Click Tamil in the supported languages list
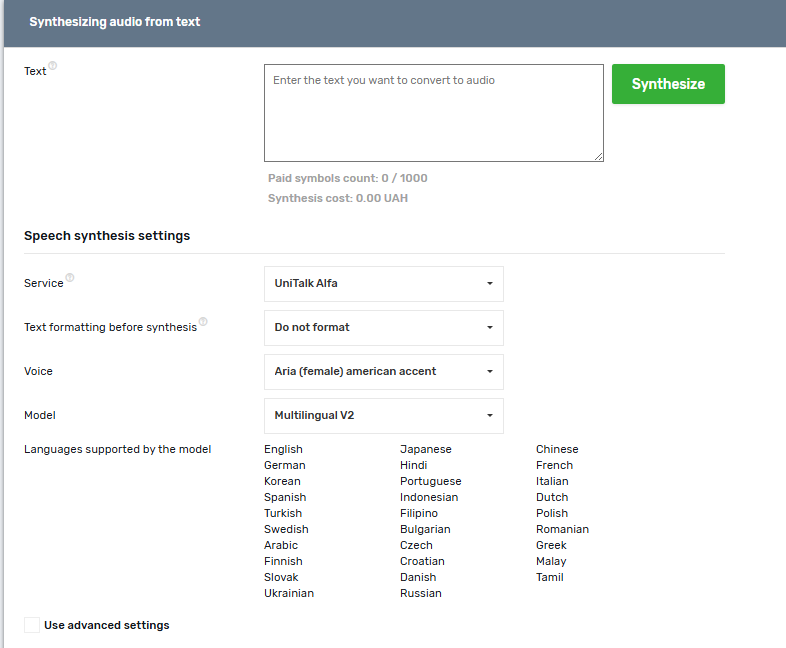The height and width of the screenshot is (648, 786). click(549, 577)
